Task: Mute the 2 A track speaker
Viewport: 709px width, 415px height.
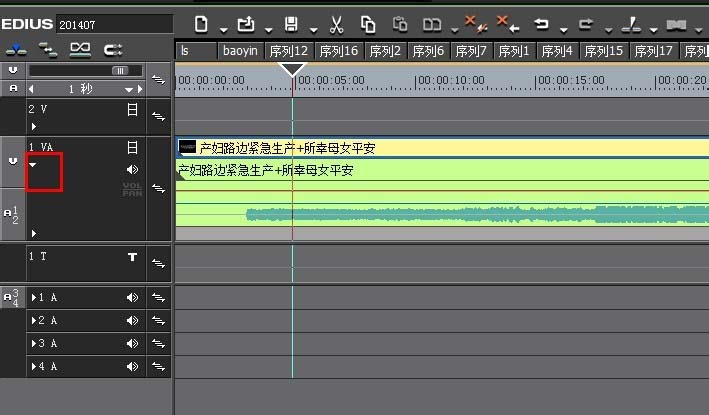Action: 132,321
